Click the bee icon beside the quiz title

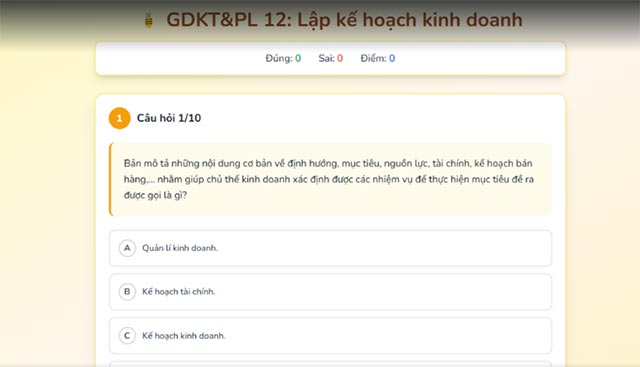(149, 20)
